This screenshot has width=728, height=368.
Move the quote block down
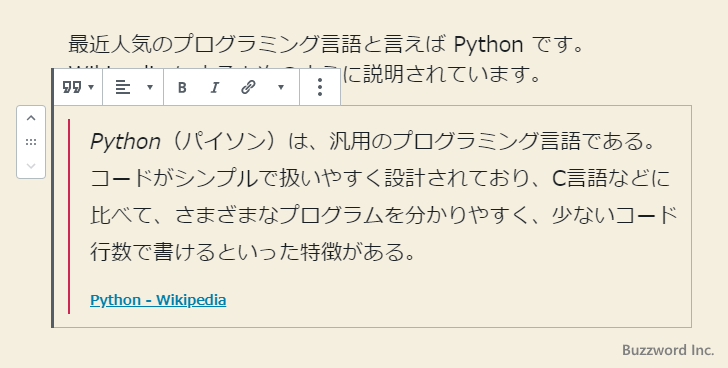(31, 166)
